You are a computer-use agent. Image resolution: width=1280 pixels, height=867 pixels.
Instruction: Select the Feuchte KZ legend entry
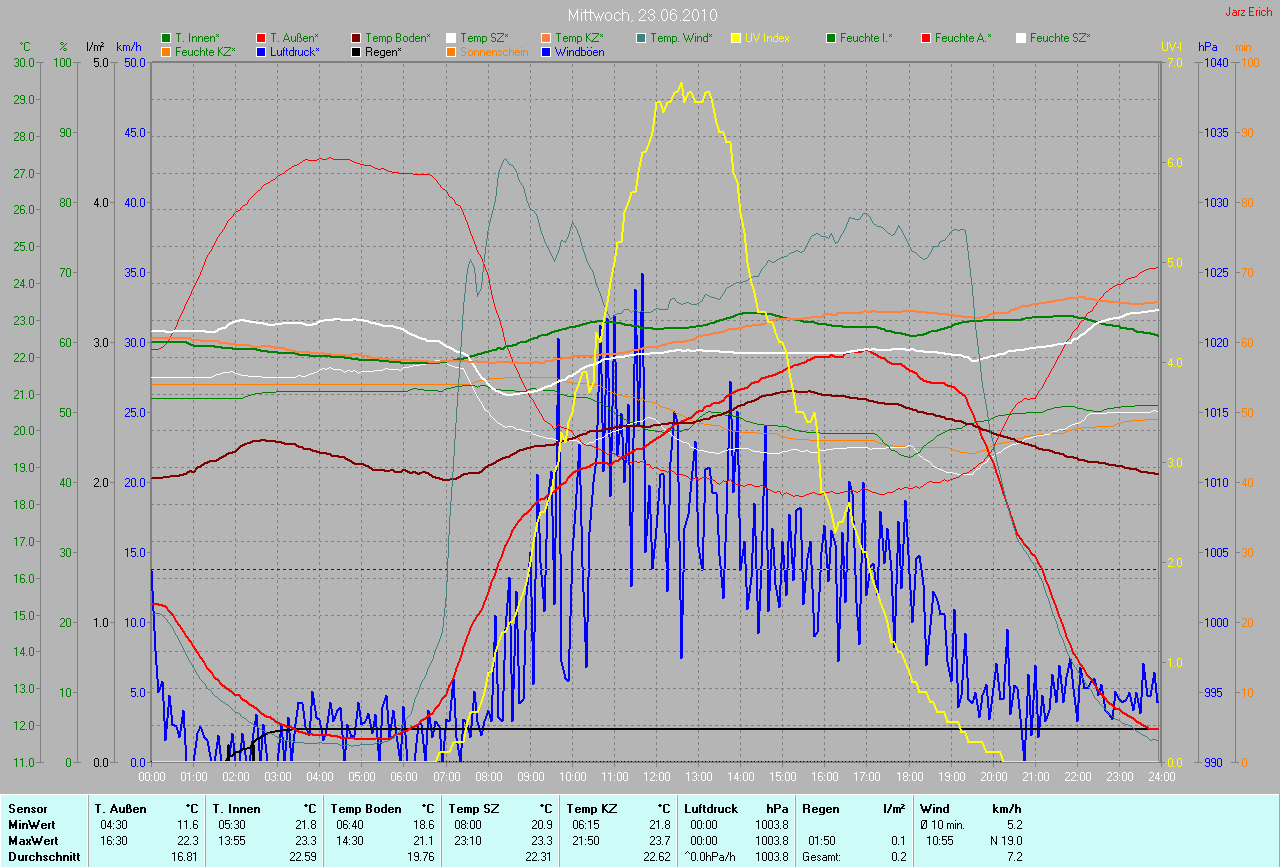[x=204, y=51]
